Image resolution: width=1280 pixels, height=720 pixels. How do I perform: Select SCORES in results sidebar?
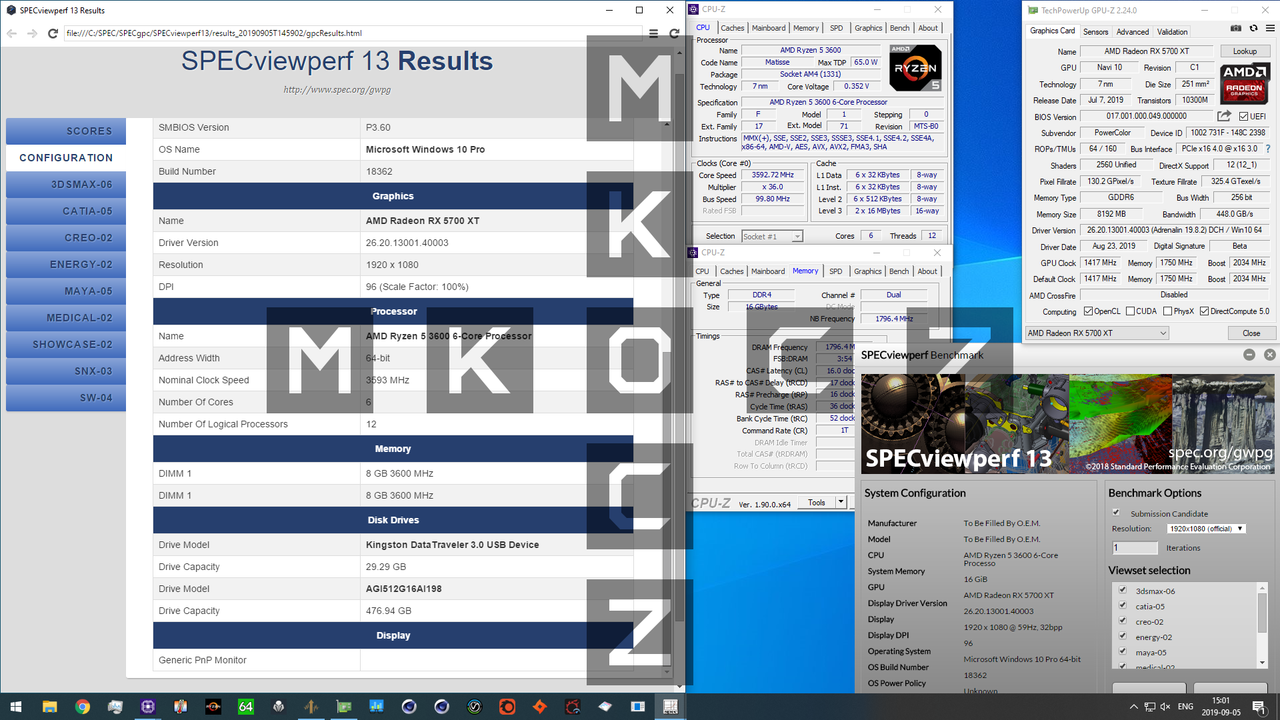coord(66,131)
